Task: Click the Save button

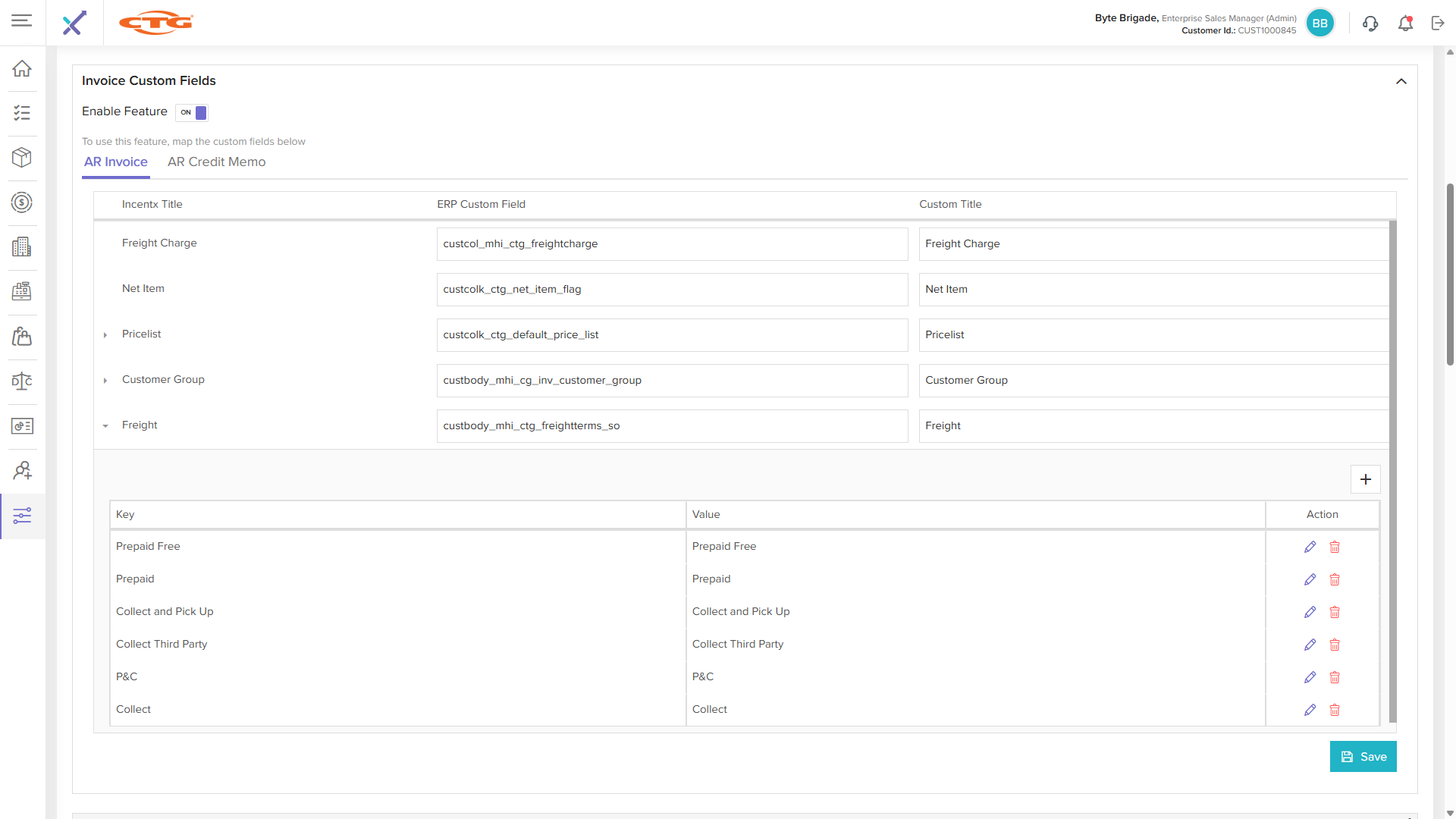Action: click(x=1363, y=757)
